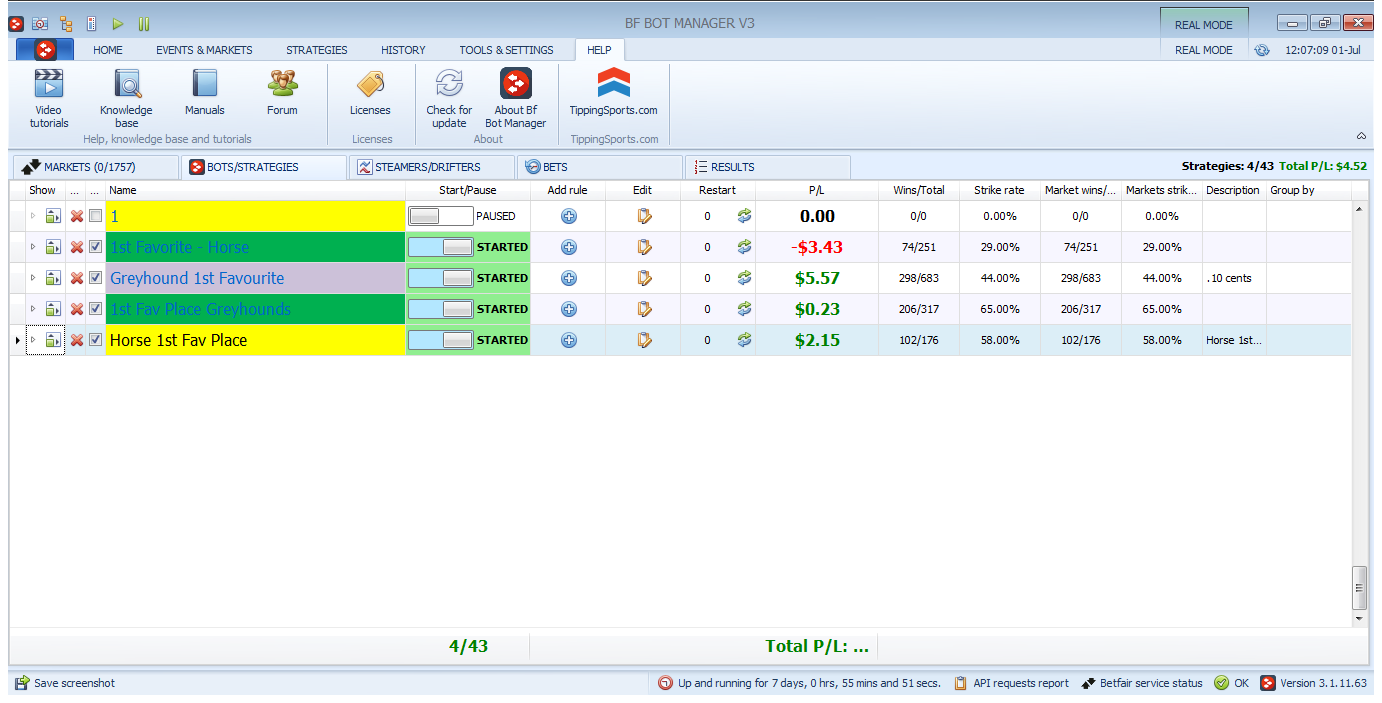Click the green play icon in title bar

click(118, 23)
